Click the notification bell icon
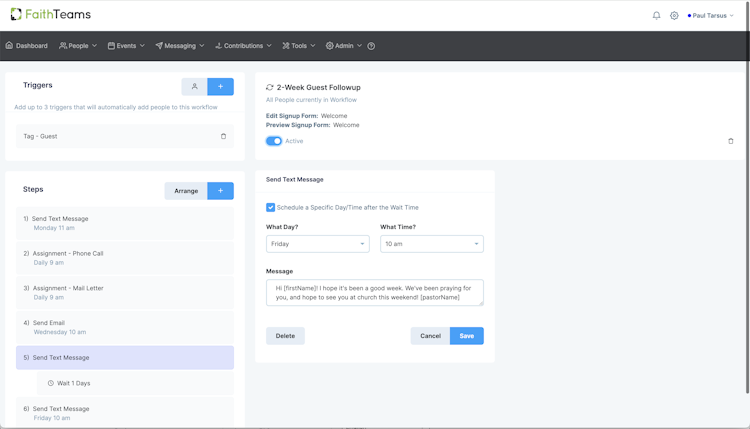The image size is (750, 429). coord(656,16)
